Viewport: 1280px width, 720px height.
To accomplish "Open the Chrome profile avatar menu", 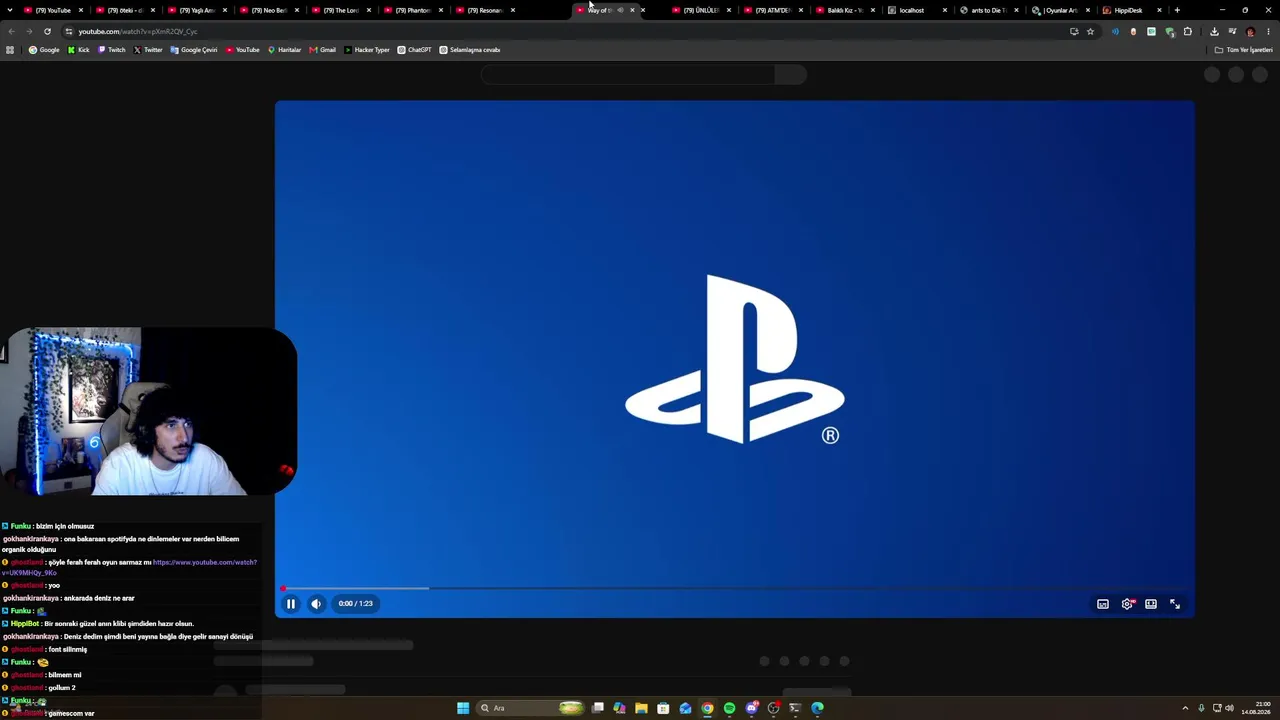I will [1250, 31].
